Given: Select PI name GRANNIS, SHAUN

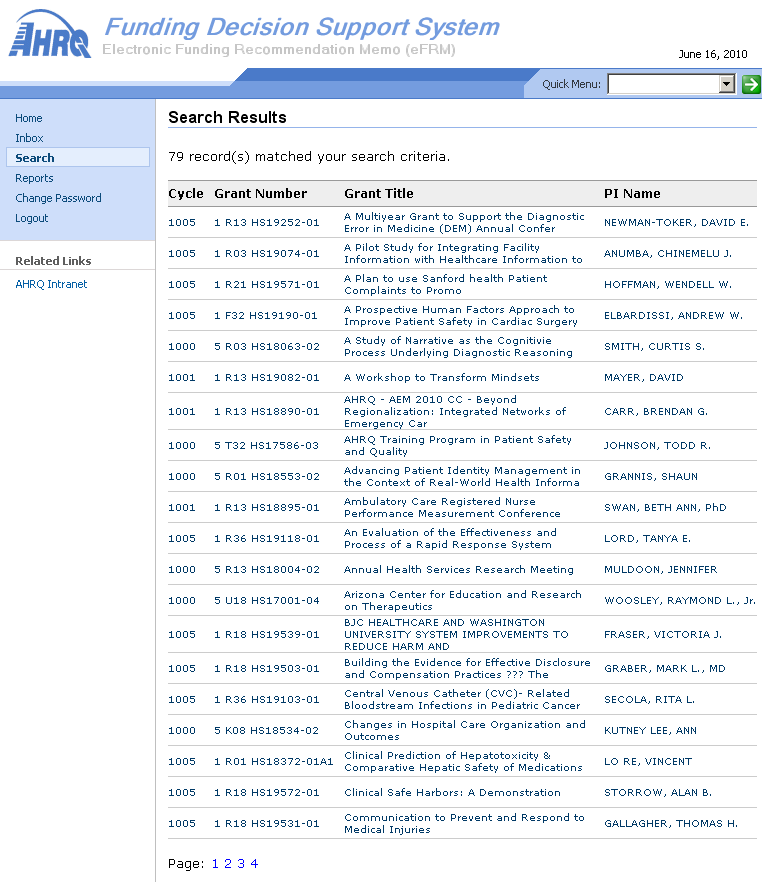Looking at the screenshot, I should tap(651, 476).
